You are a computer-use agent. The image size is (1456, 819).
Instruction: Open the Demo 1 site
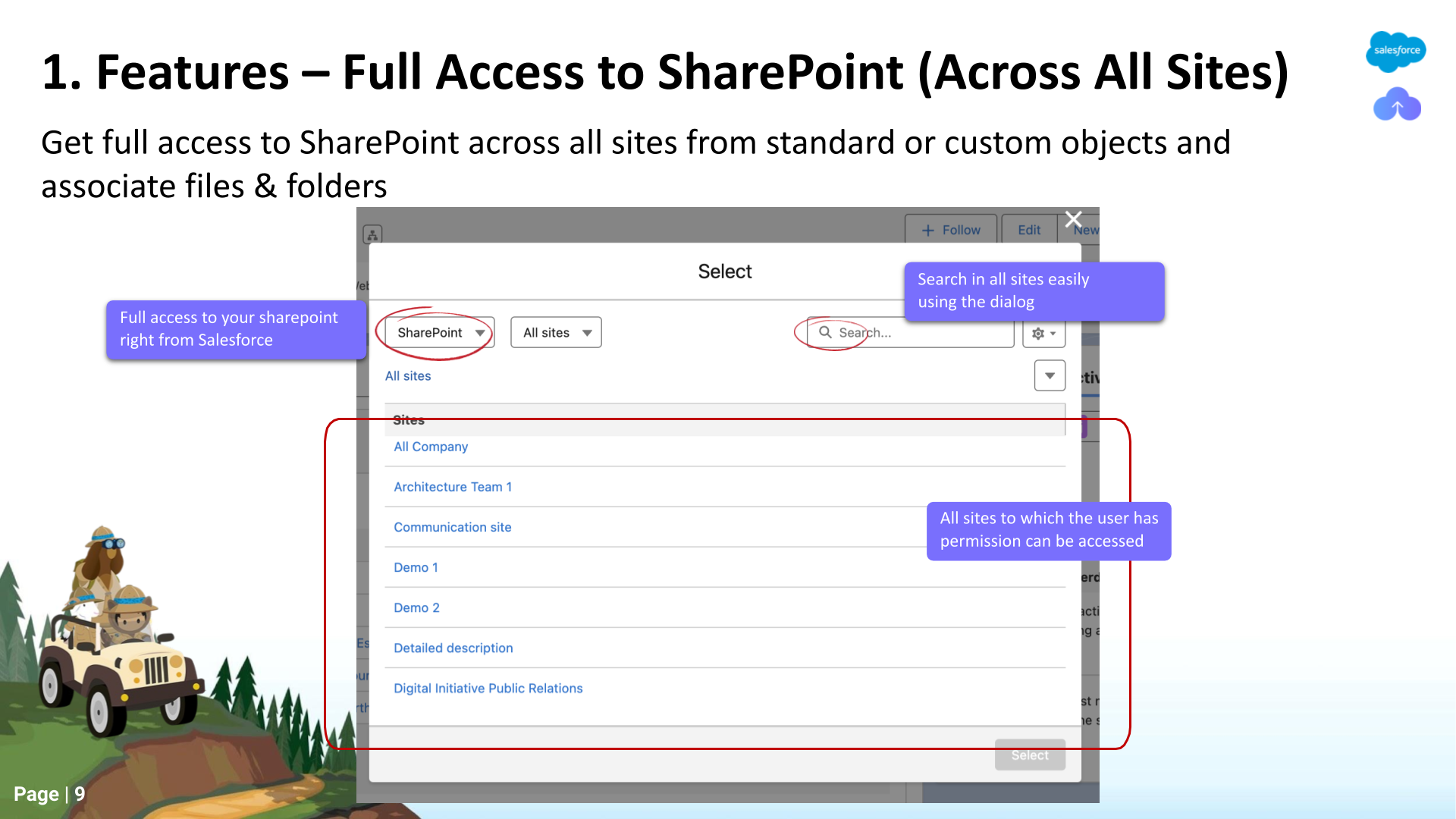pos(416,567)
